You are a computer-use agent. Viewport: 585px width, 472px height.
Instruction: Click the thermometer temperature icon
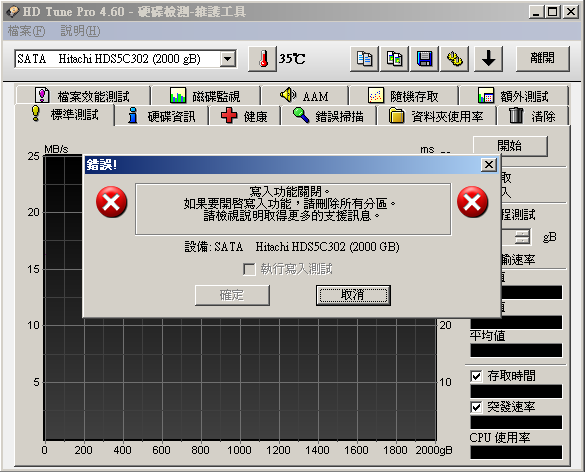[x=263, y=59]
